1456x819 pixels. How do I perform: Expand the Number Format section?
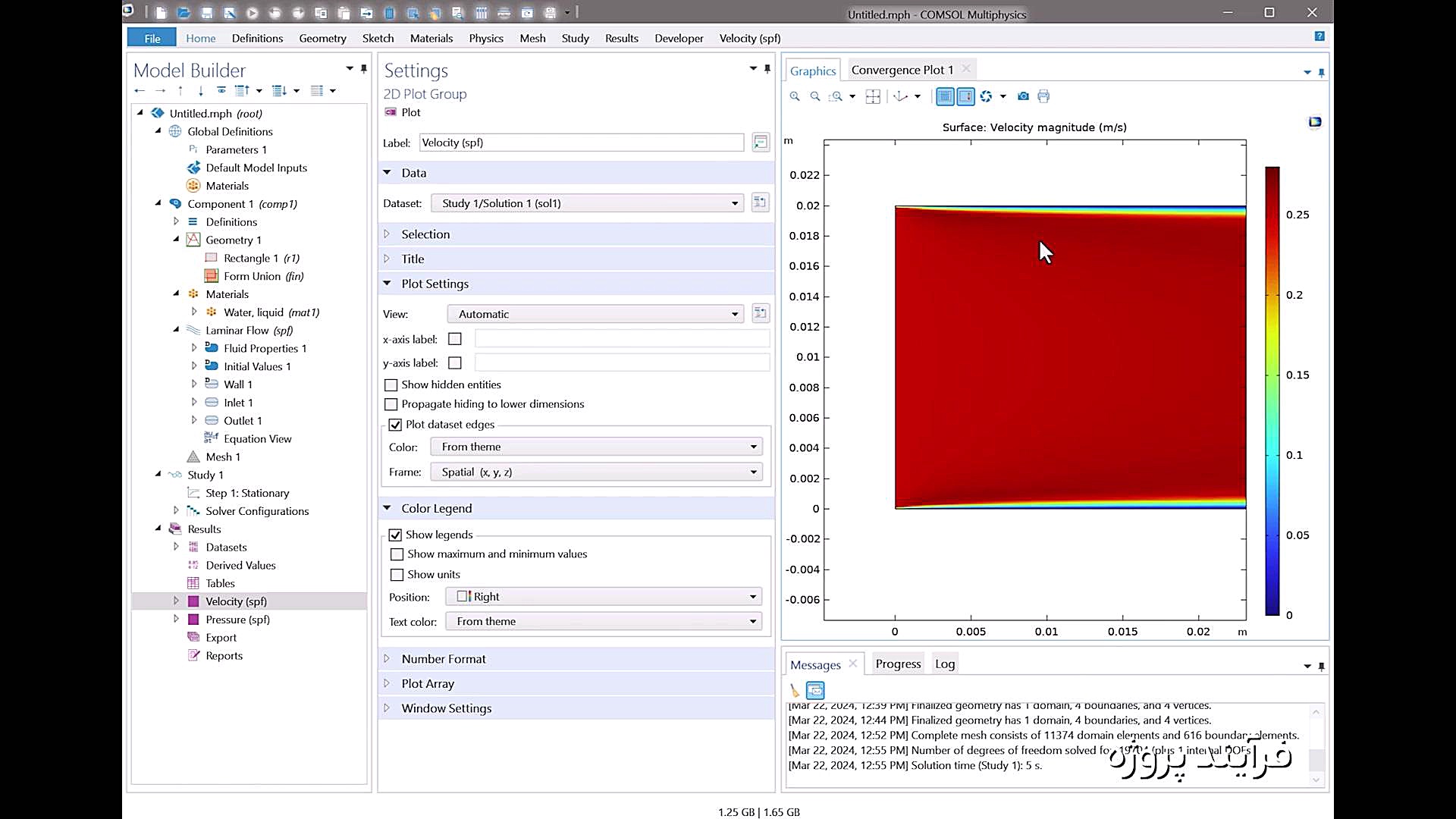click(444, 659)
